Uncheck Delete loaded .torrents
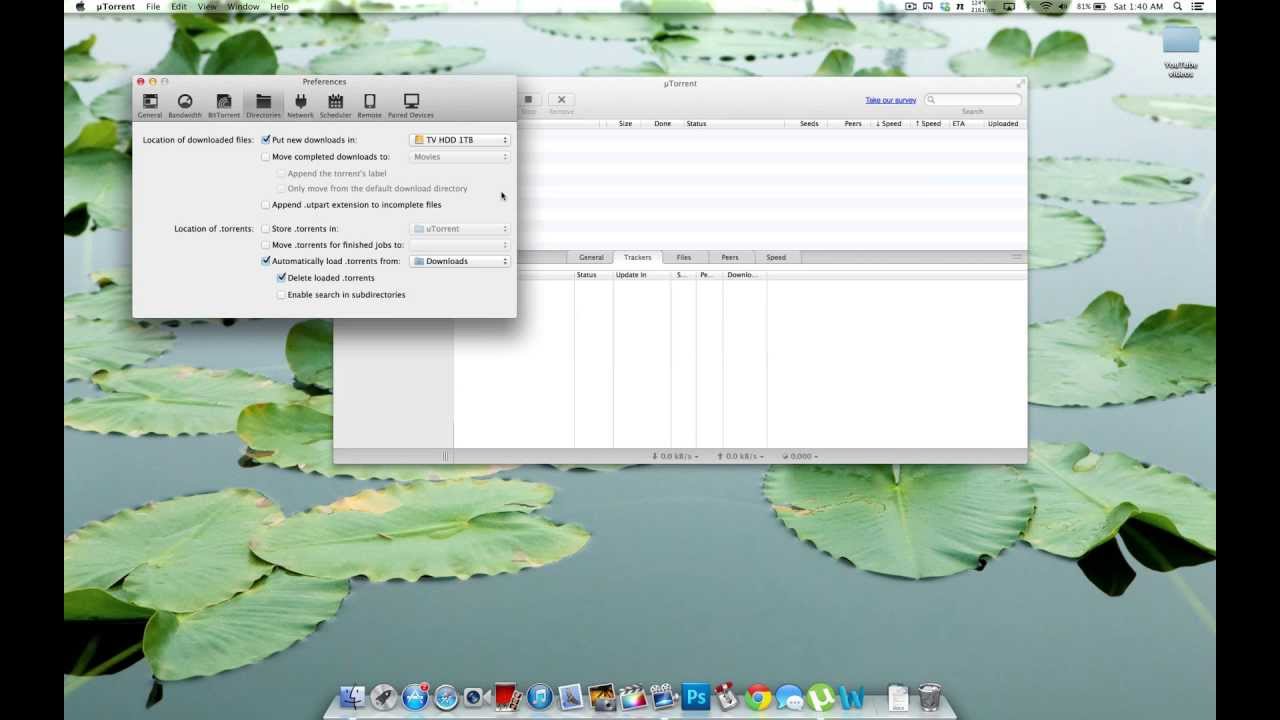Image resolution: width=1280 pixels, height=720 pixels. point(282,278)
